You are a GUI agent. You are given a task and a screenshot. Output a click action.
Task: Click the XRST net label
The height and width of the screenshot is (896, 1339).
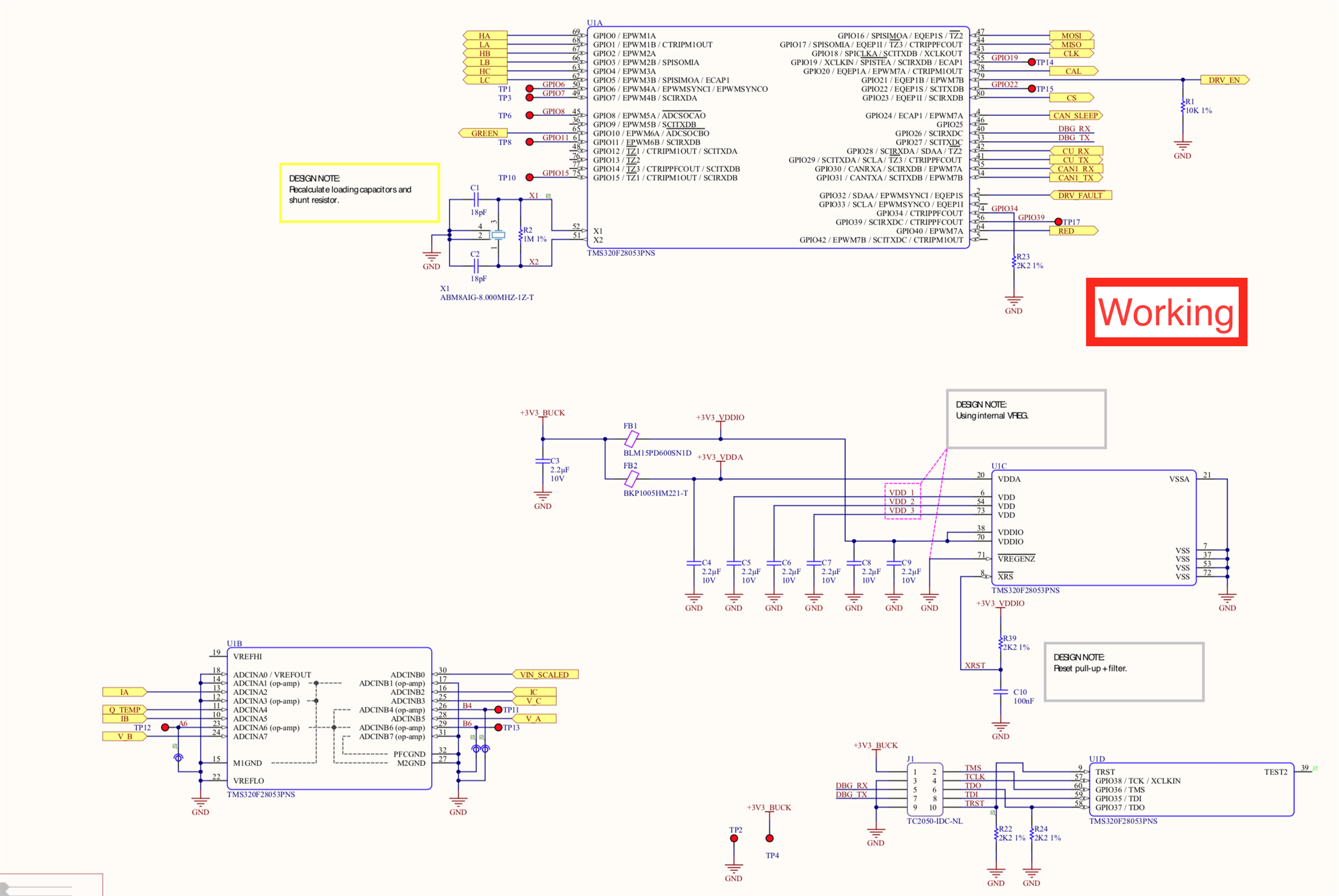pyautogui.click(x=975, y=665)
